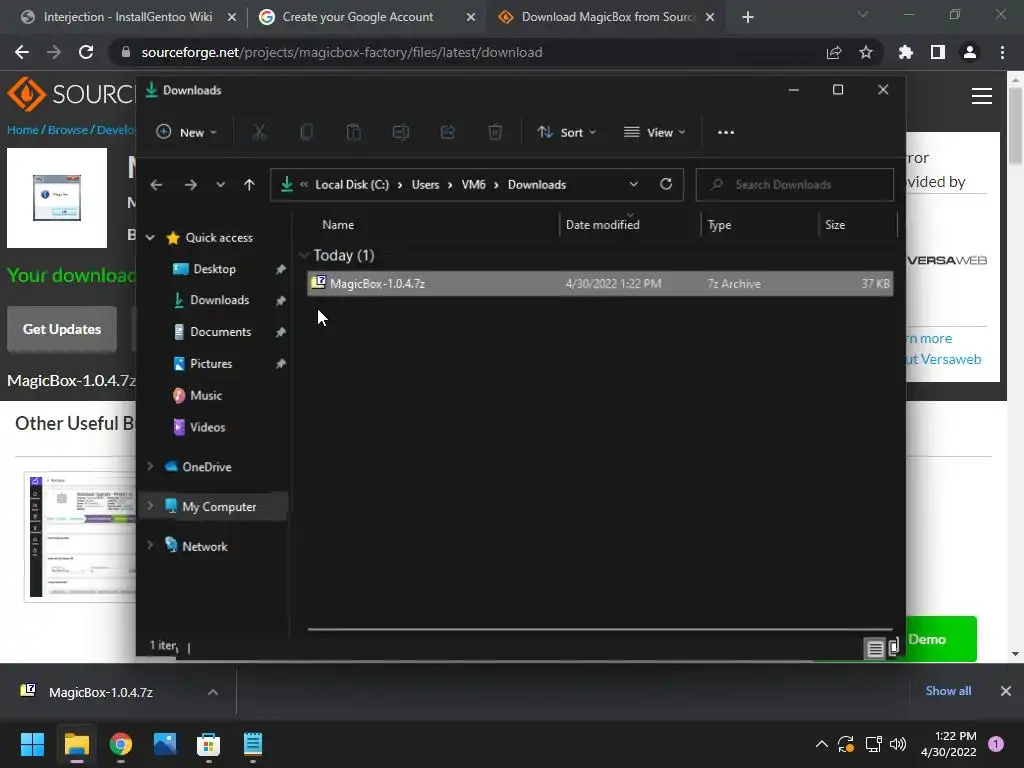Image resolution: width=1024 pixels, height=768 pixels.
Task: Collapse the Today (1) group
Action: click(x=303, y=255)
